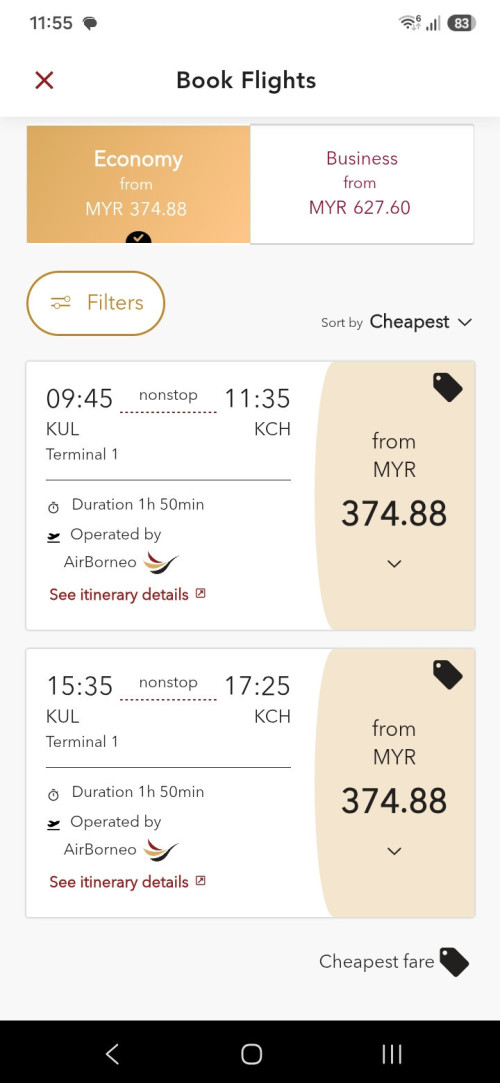Screen dimensions: 500x1083
Task: Open the Filters button
Action: pyautogui.click(x=96, y=303)
